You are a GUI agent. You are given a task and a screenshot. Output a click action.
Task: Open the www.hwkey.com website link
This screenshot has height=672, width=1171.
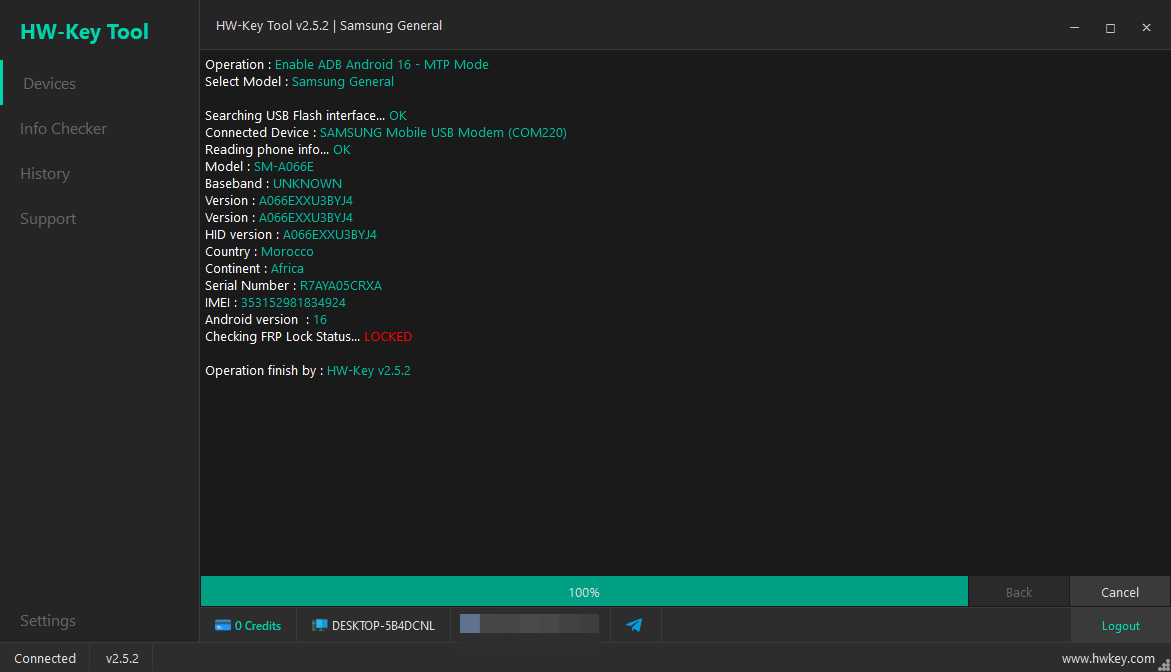(1108, 659)
